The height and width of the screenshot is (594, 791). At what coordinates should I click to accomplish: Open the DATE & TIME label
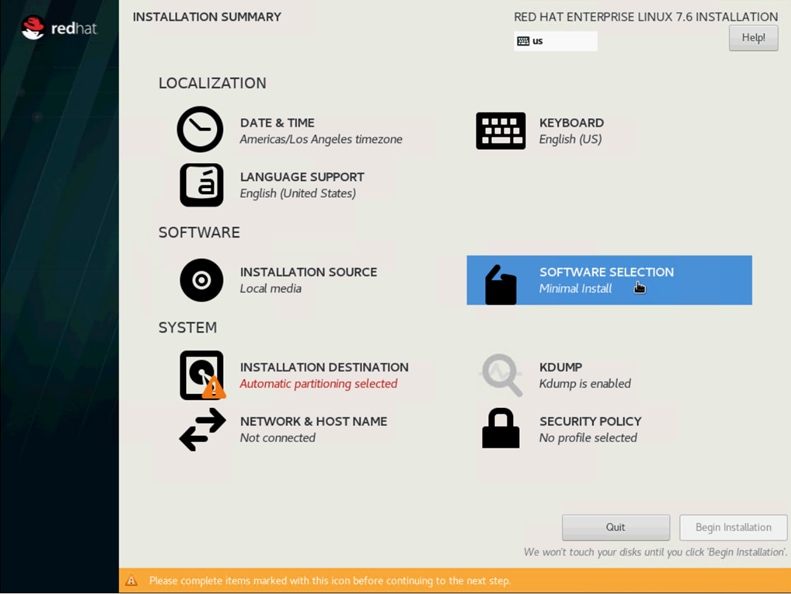pos(277,123)
